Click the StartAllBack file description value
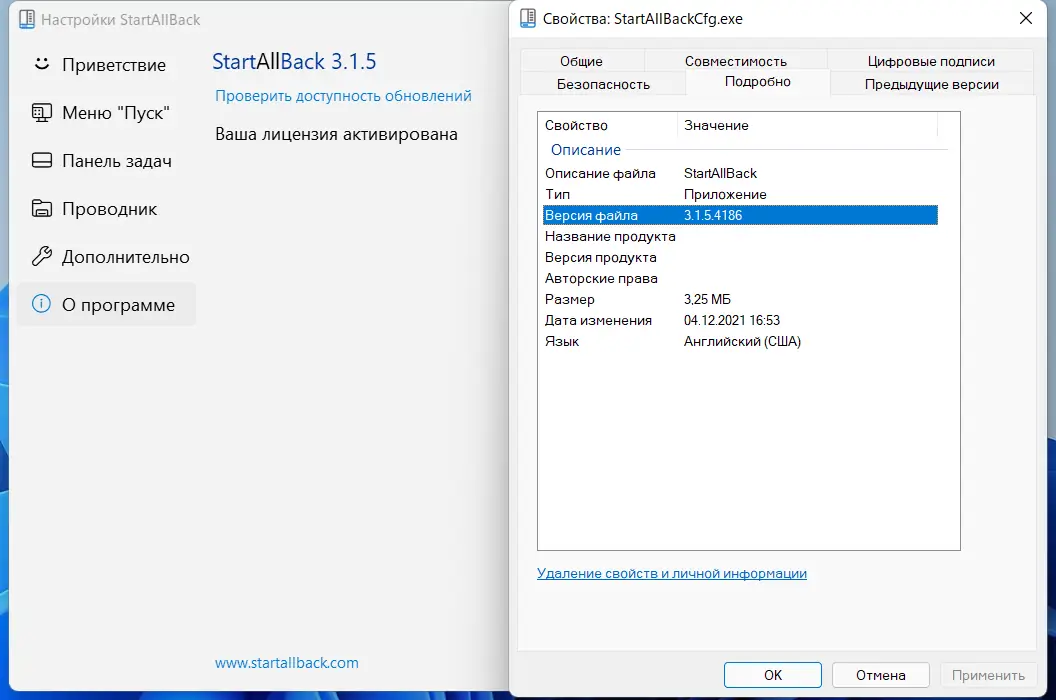This screenshot has width=1056, height=700. [x=720, y=173]
